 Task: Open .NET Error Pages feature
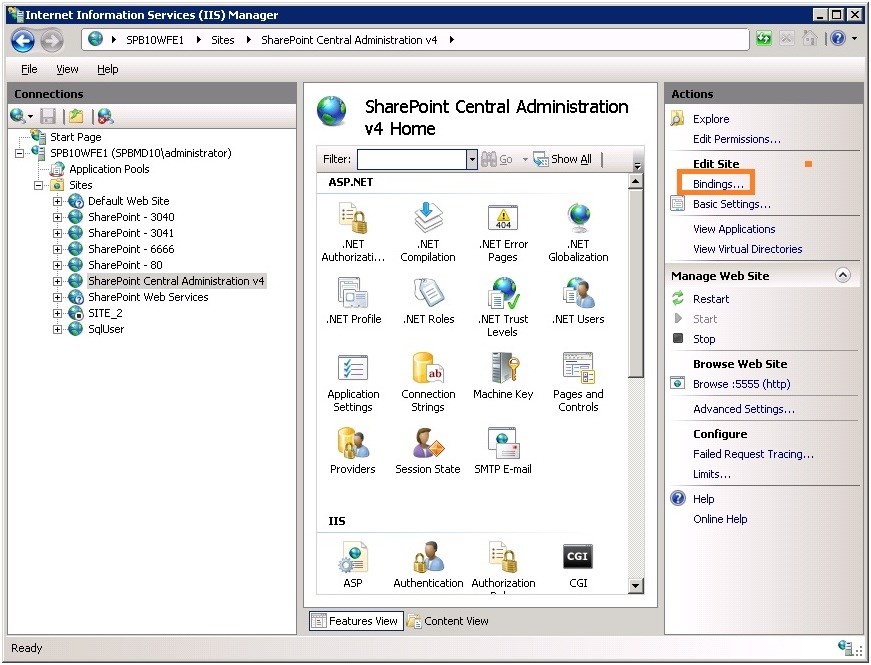[503, 232]
